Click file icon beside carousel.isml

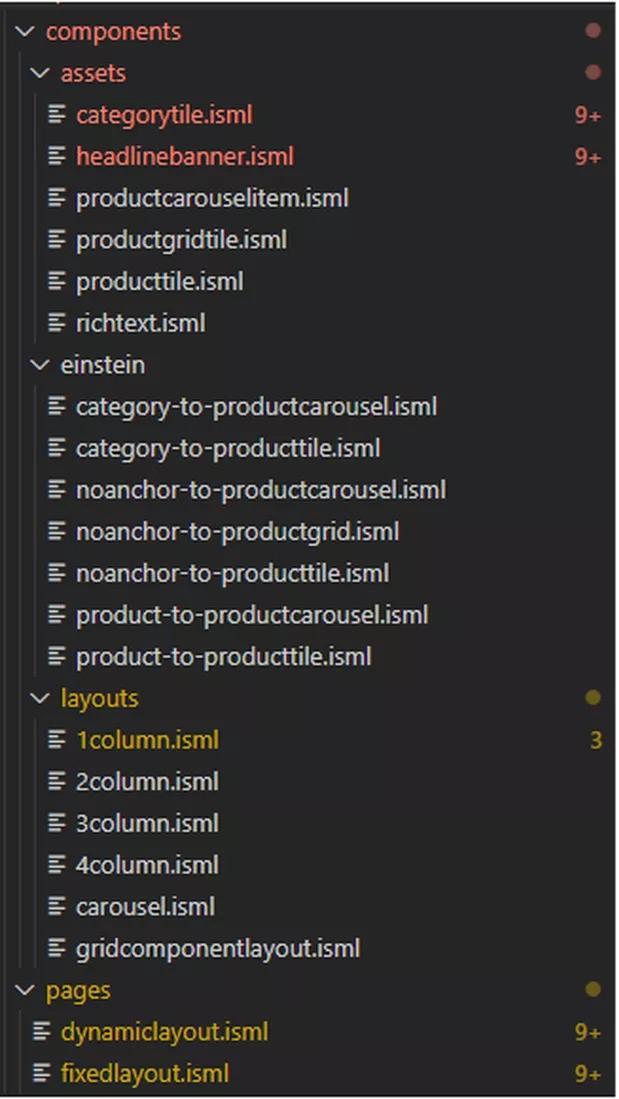point(57,906)
